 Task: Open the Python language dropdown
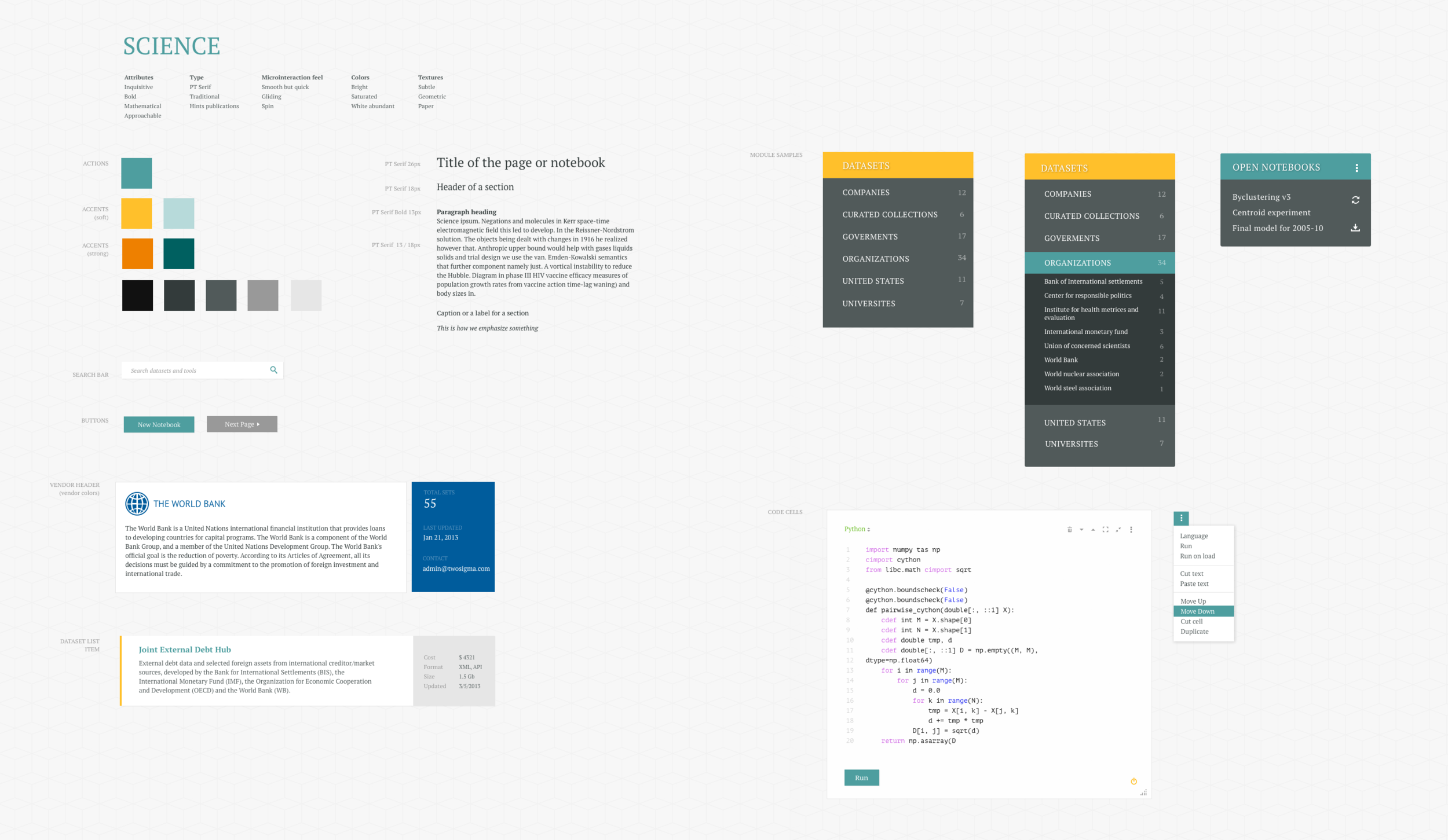[857, 529]
